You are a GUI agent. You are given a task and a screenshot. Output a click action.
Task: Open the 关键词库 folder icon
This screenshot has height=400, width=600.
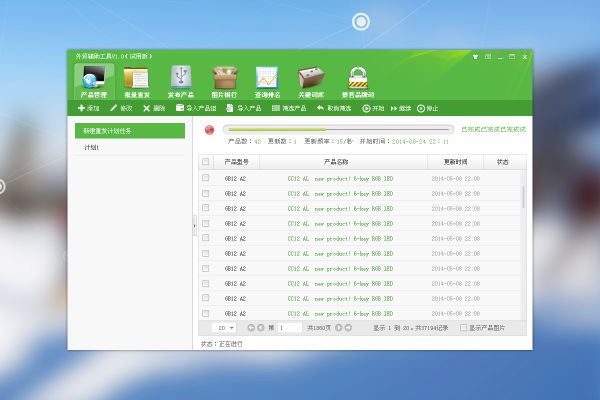(311, 77)
